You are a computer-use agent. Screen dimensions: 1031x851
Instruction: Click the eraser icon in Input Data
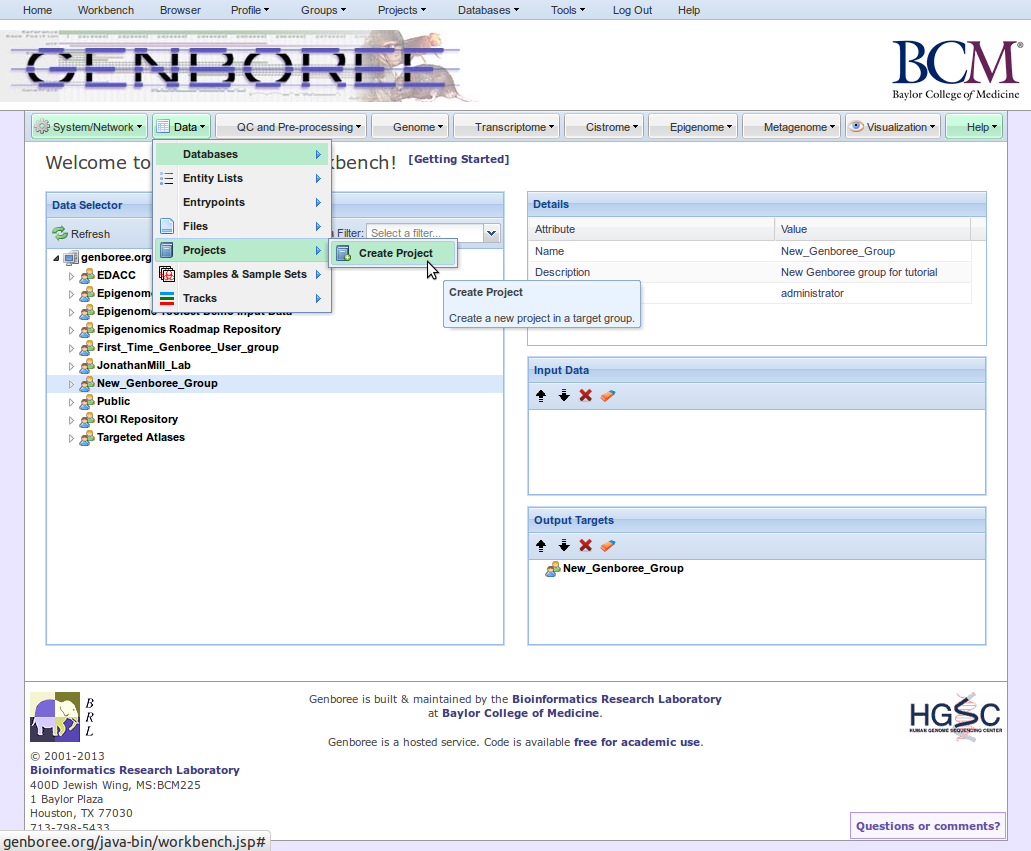(608, 396)
